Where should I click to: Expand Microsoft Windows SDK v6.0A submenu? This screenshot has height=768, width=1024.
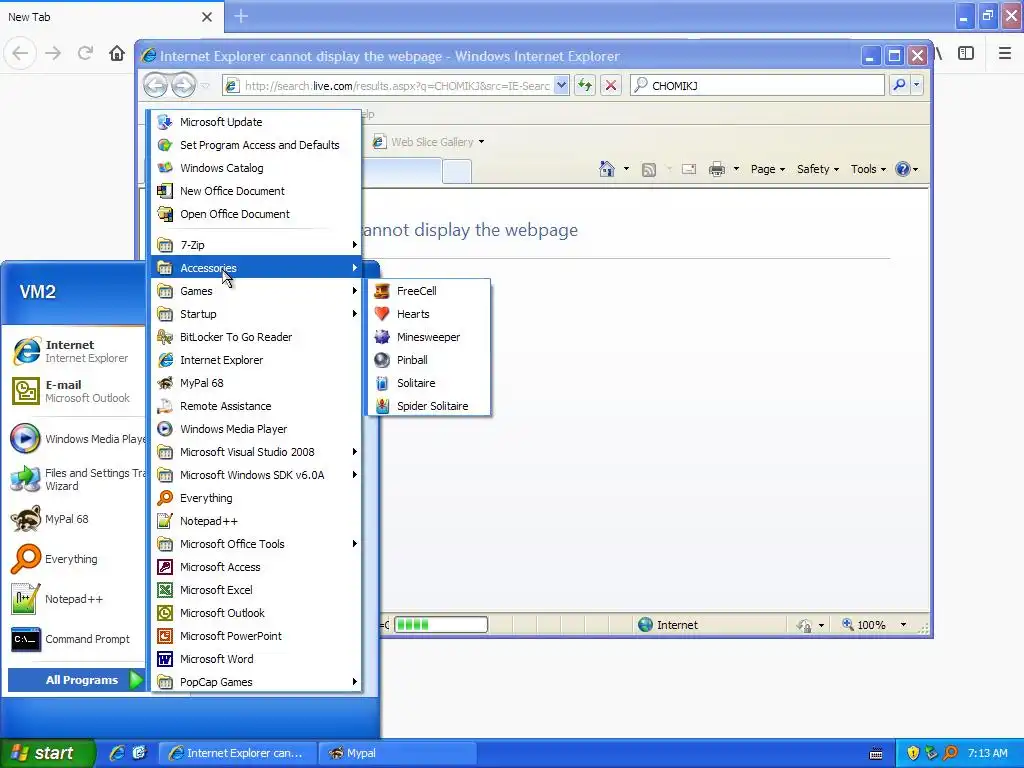pyautogui.click(x=256, y=475)
